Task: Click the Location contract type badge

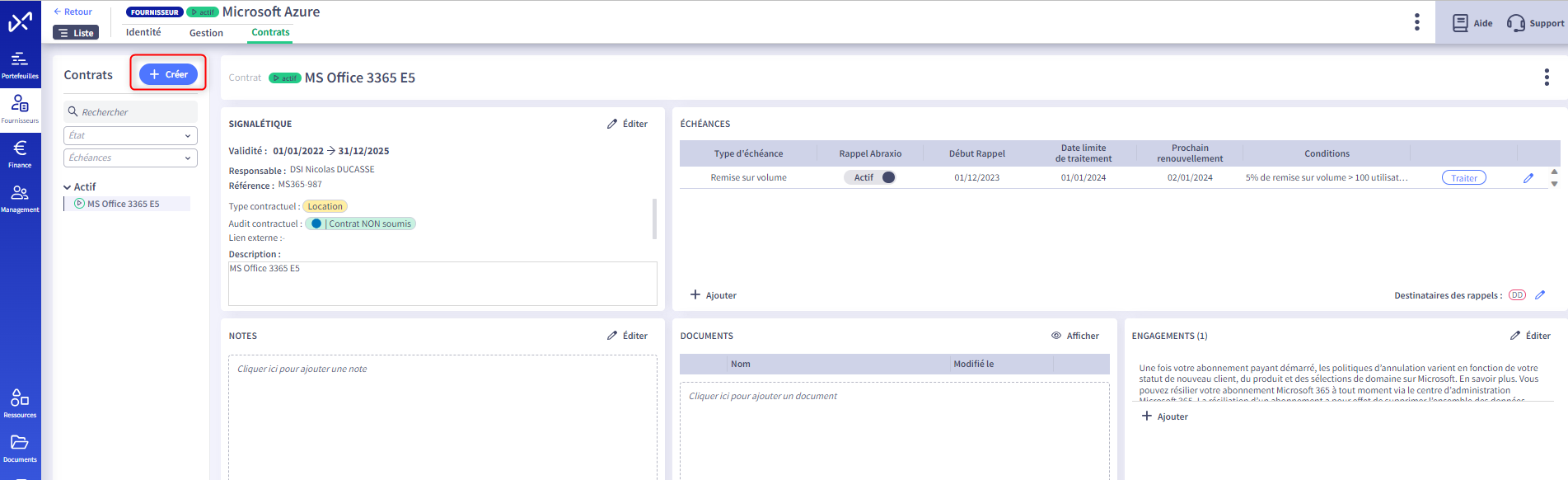Action: [325, 206]
